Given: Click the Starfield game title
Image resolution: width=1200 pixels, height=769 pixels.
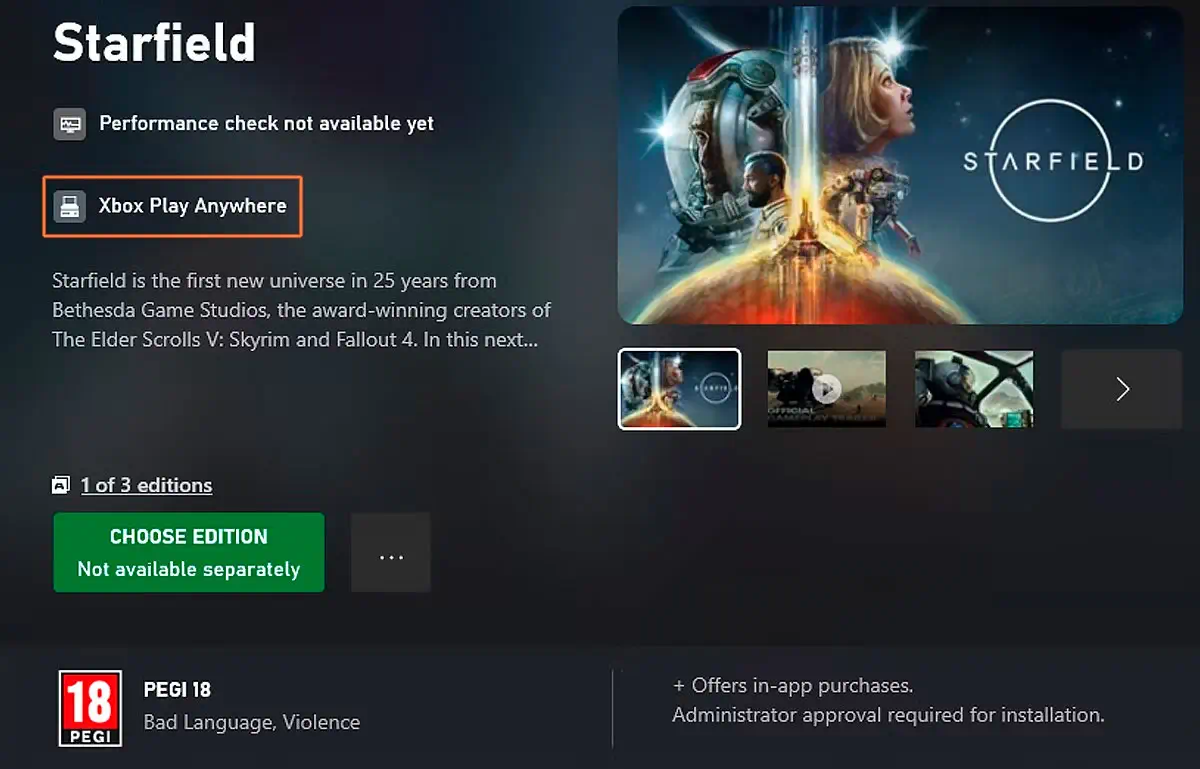Looking at the screenshot, I should (x=154, y=43).
